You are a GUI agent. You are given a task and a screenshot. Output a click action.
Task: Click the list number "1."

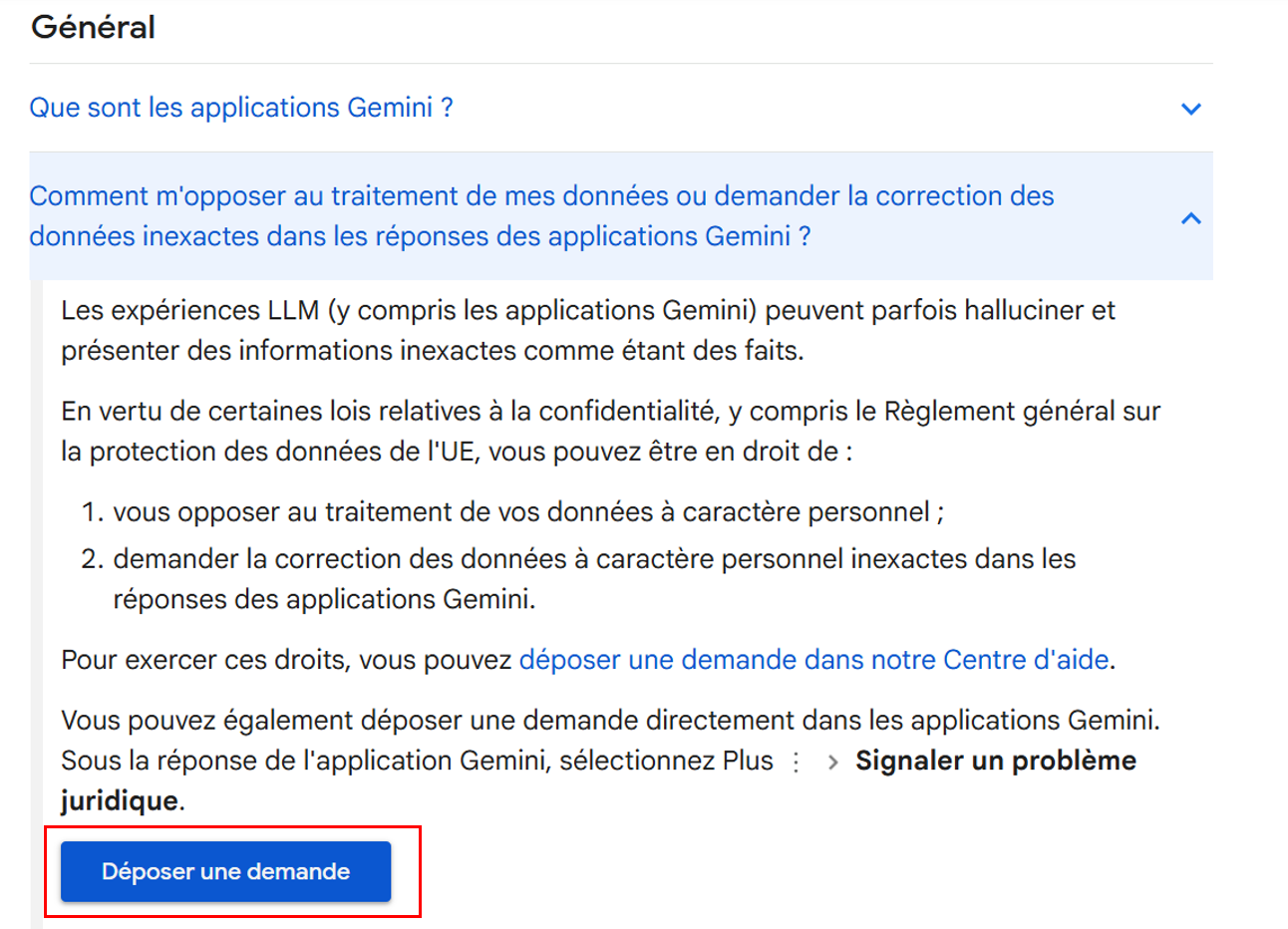[93, 512]
